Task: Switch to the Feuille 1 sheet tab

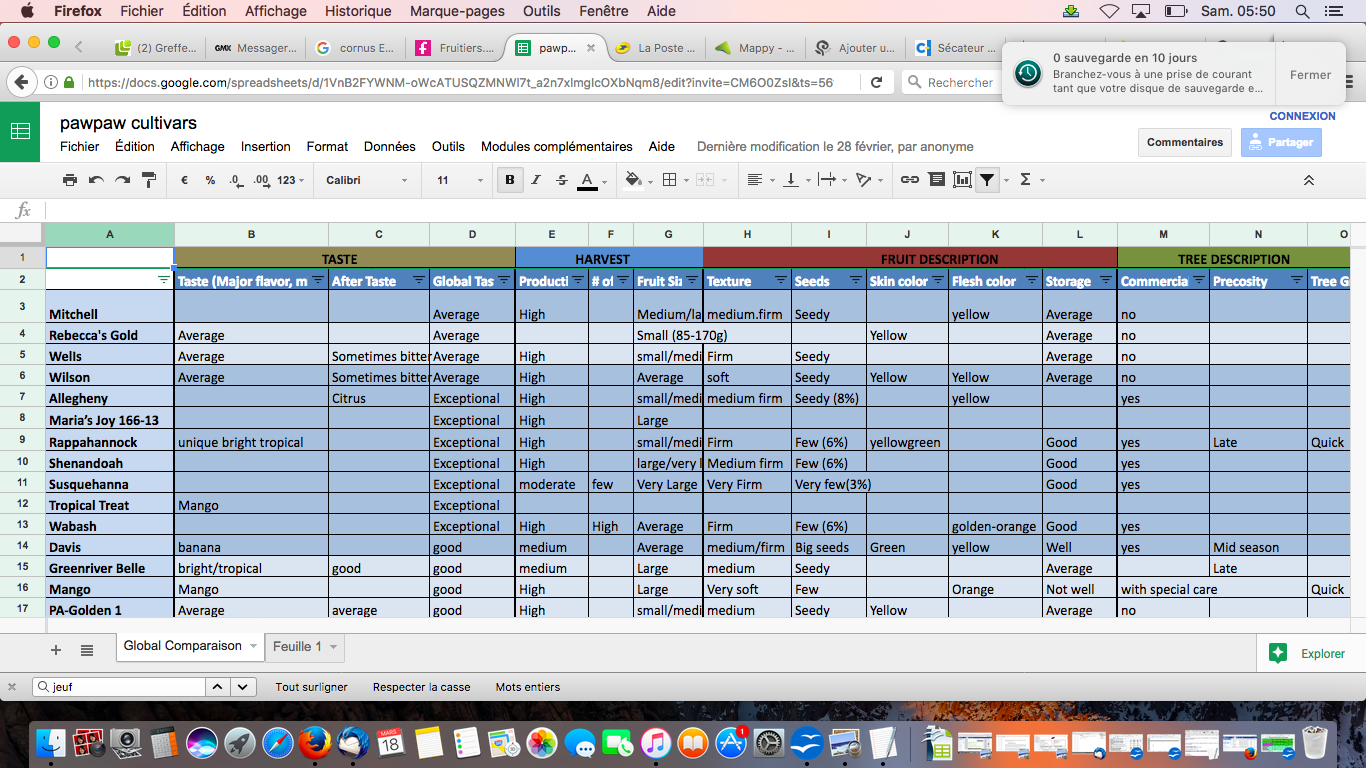Action: pos(304,646)
